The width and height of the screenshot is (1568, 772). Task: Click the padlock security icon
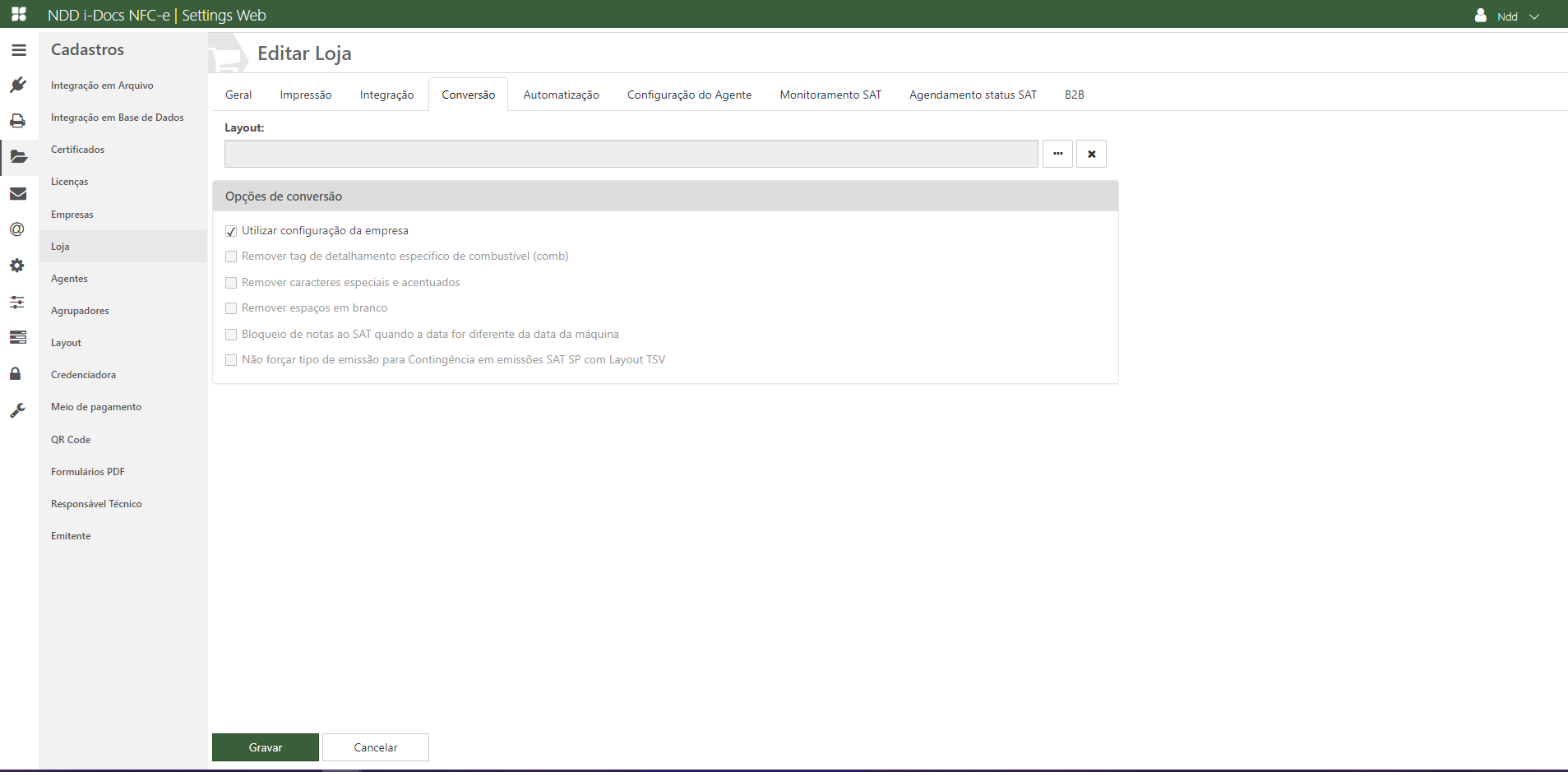tap(16, 374)
